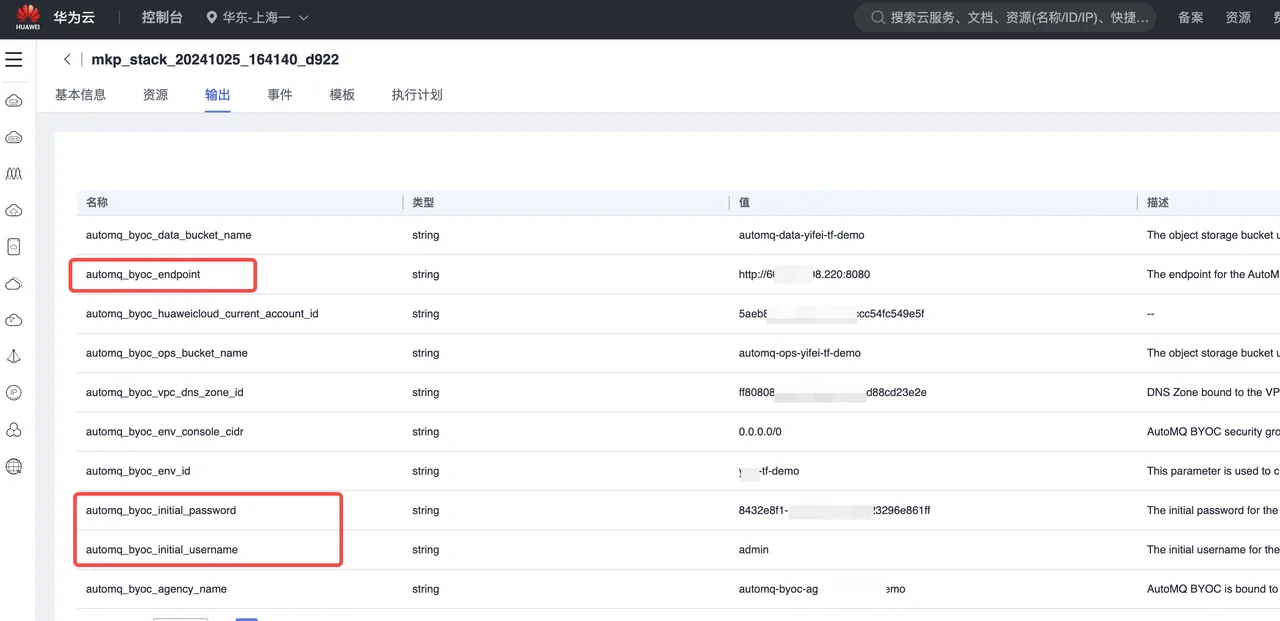The width and height of the screenshot is (1280, 621).
Task: Select automq_byoc_data_bucket_name row name
Action: coord(168,235)
